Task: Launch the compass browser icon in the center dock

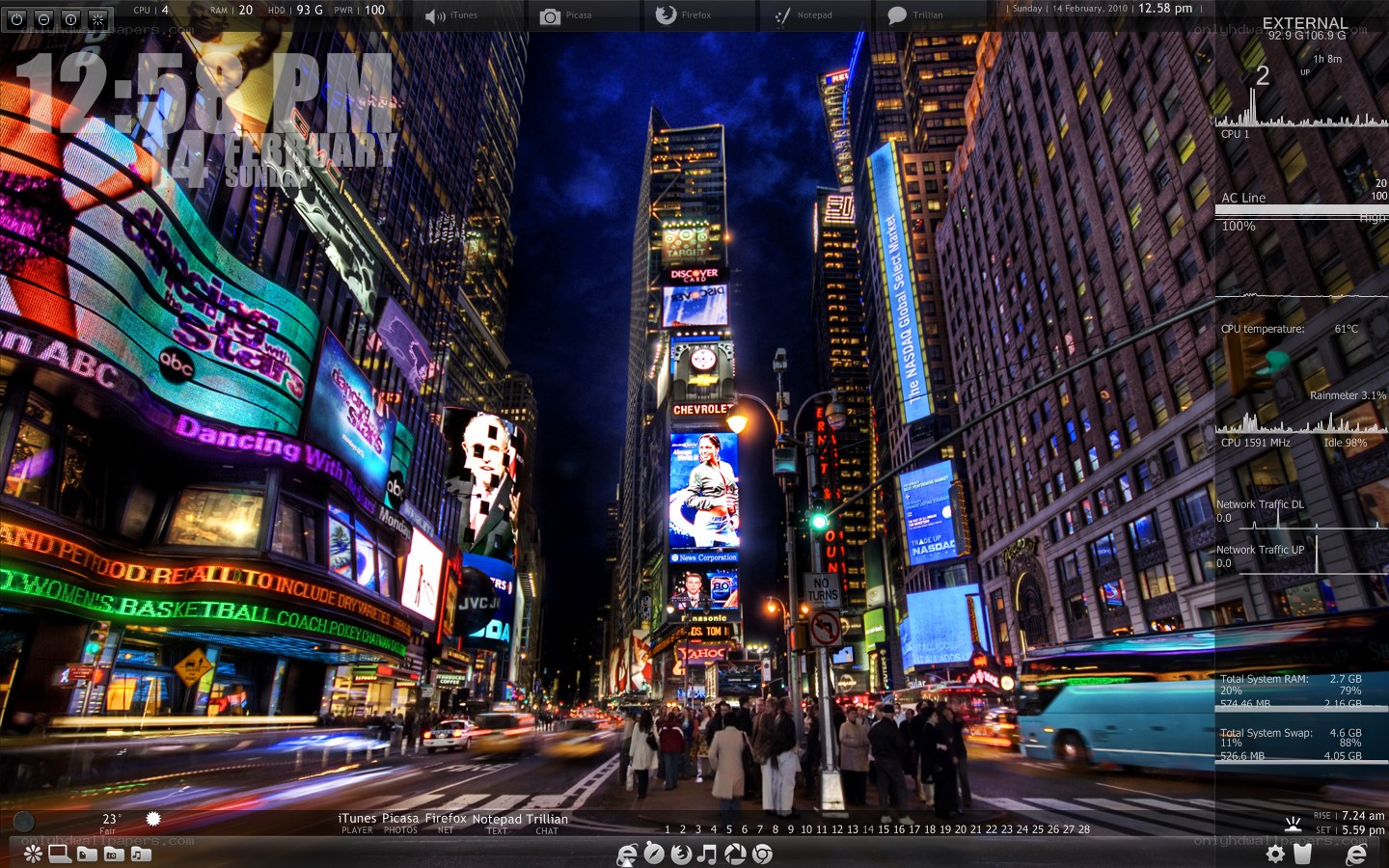Action: [x=654, y=854]
